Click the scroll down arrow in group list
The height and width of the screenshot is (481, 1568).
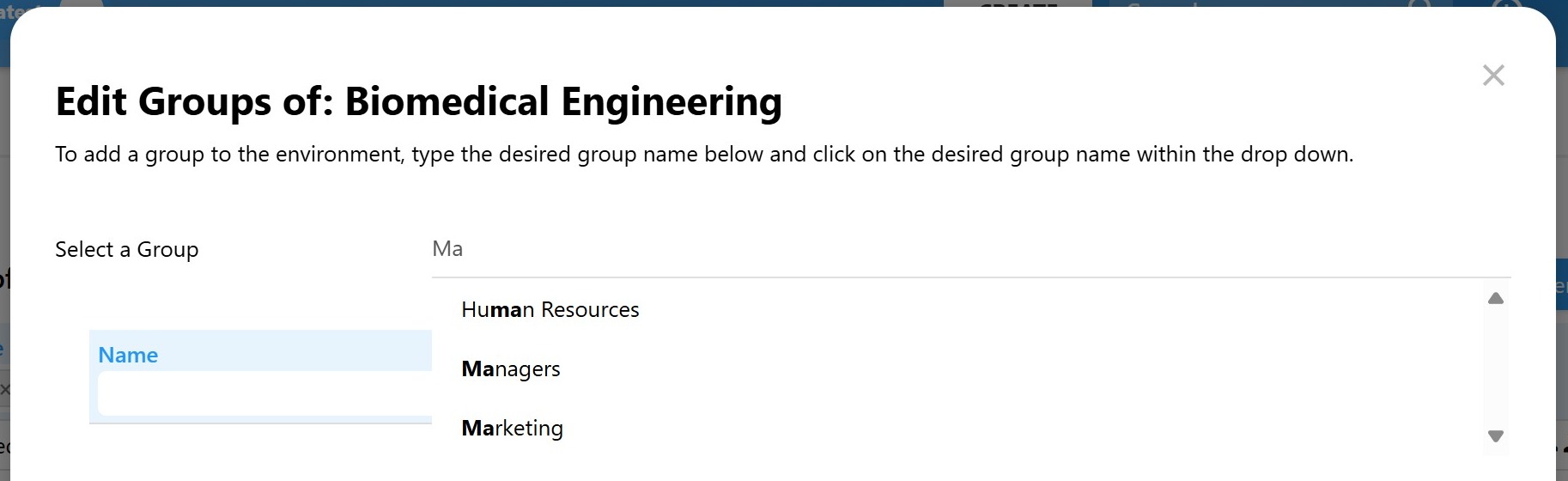tap(1495, 436)
